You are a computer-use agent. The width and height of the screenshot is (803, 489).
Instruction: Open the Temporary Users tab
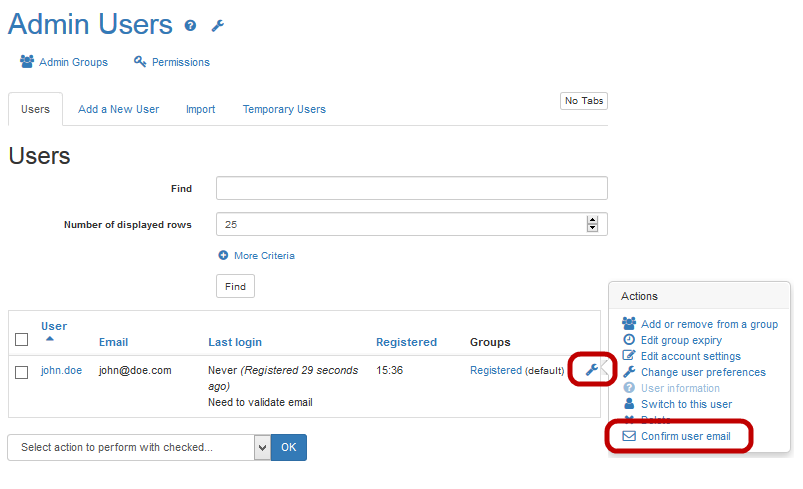(284, 109)
